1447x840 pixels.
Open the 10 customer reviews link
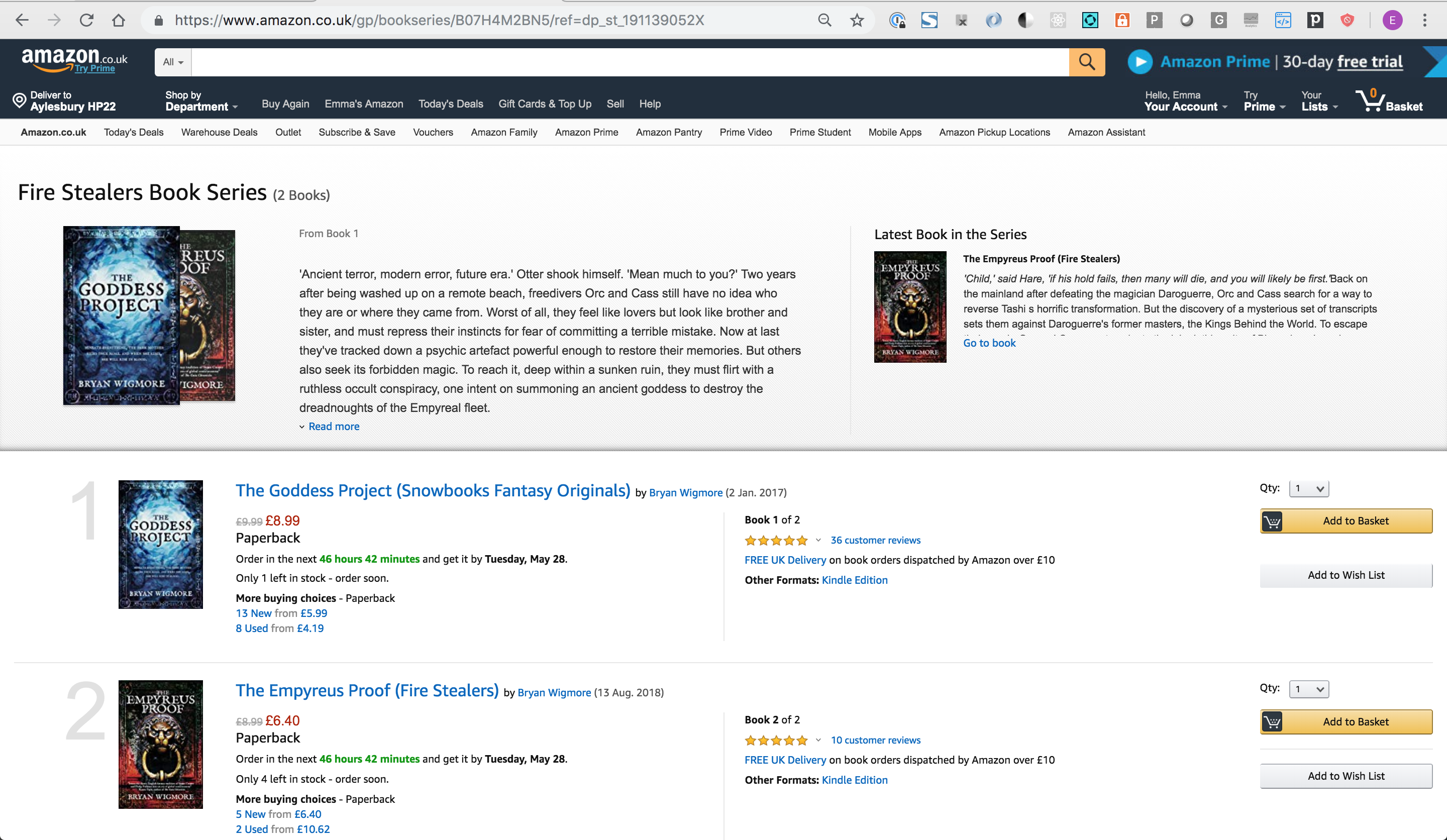[x=875, y=740]
